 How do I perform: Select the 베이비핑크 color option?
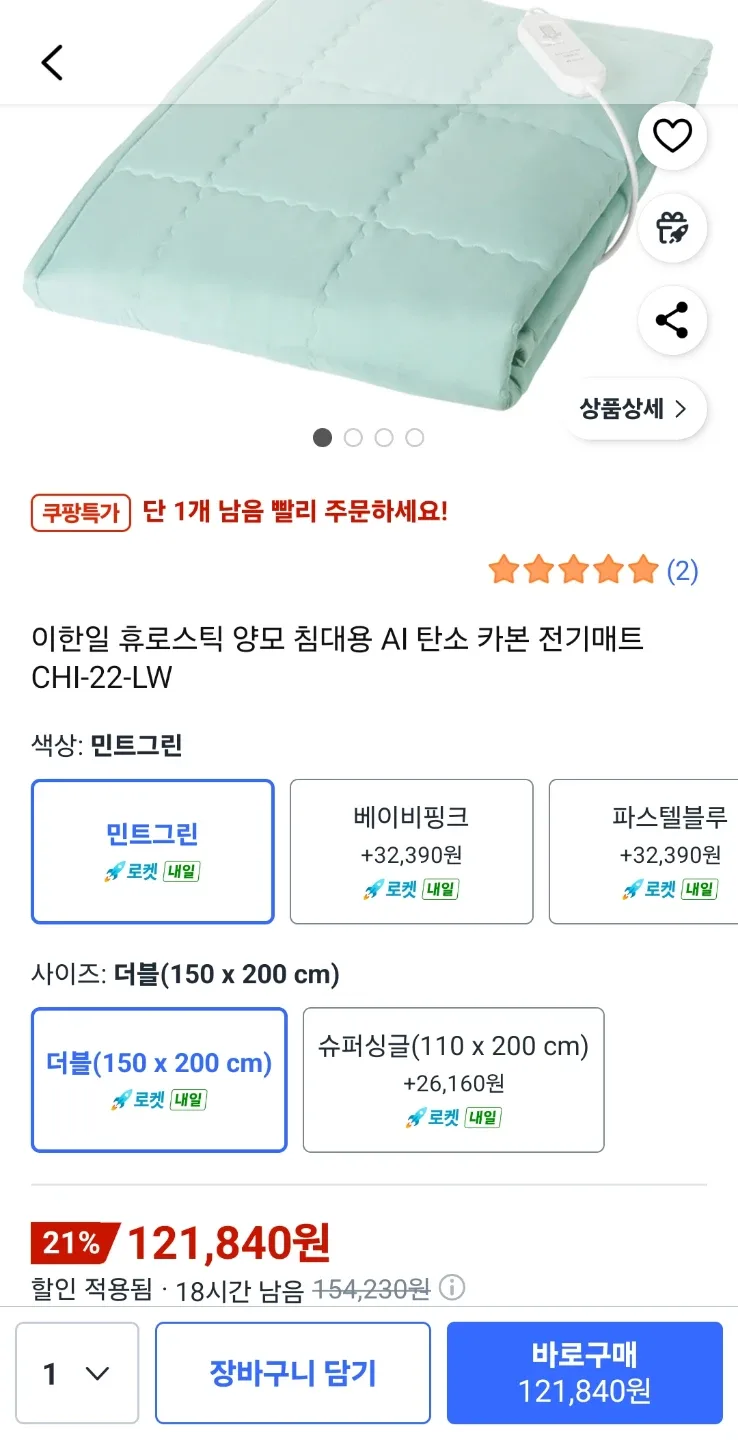click(411, 851)
